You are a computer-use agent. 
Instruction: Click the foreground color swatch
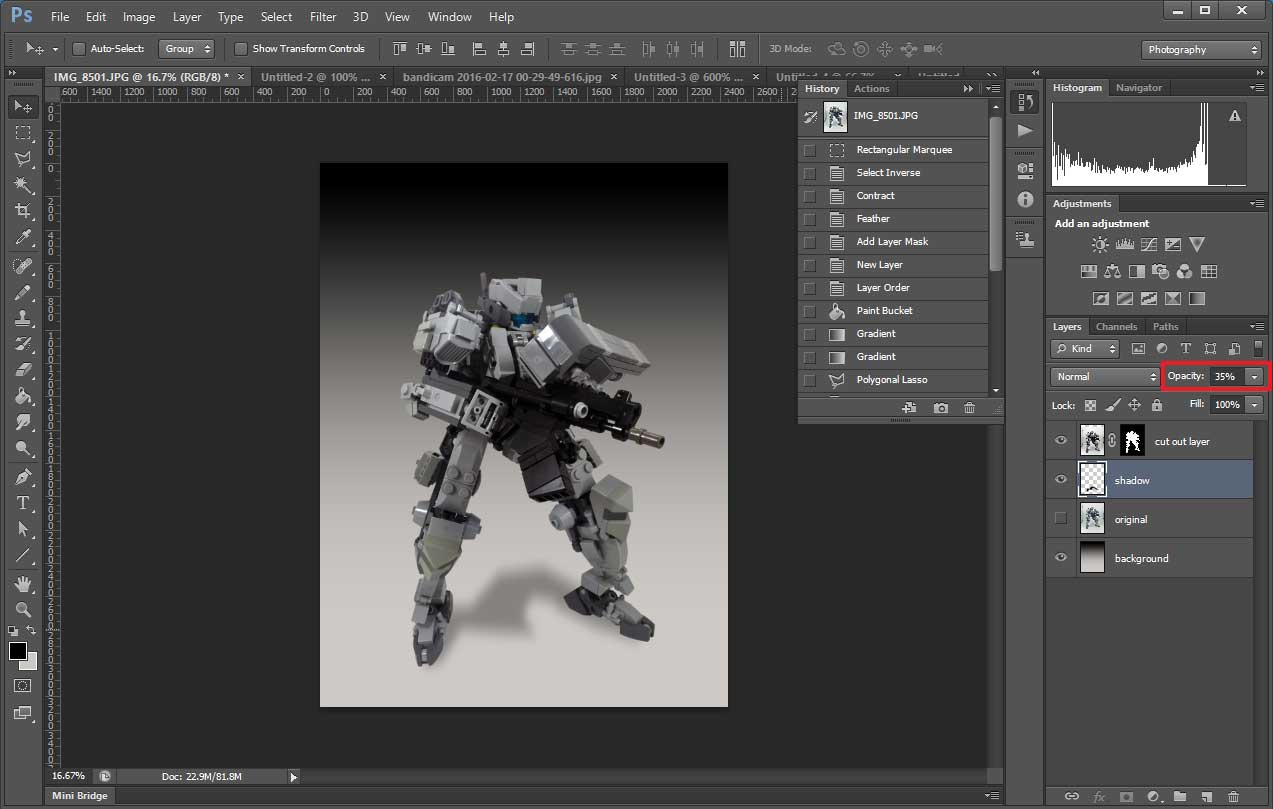click(18, 651)
